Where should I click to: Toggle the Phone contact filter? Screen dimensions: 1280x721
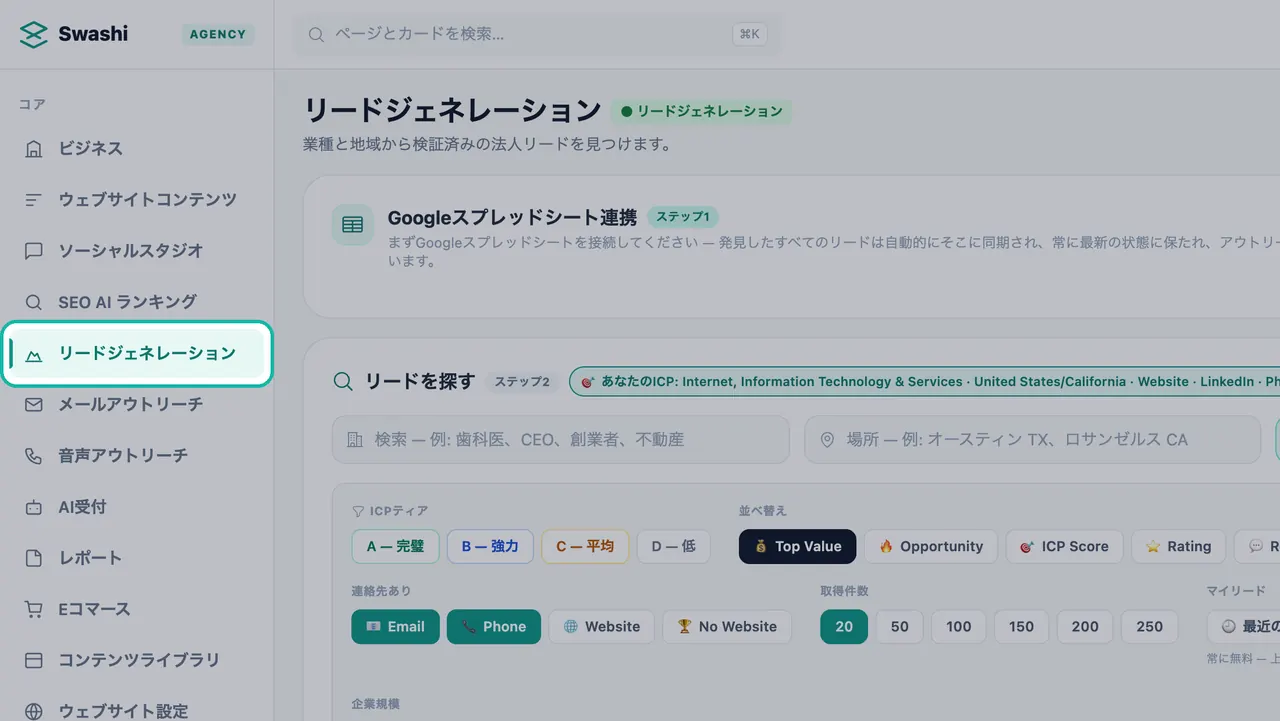click(x=494, y=627)
